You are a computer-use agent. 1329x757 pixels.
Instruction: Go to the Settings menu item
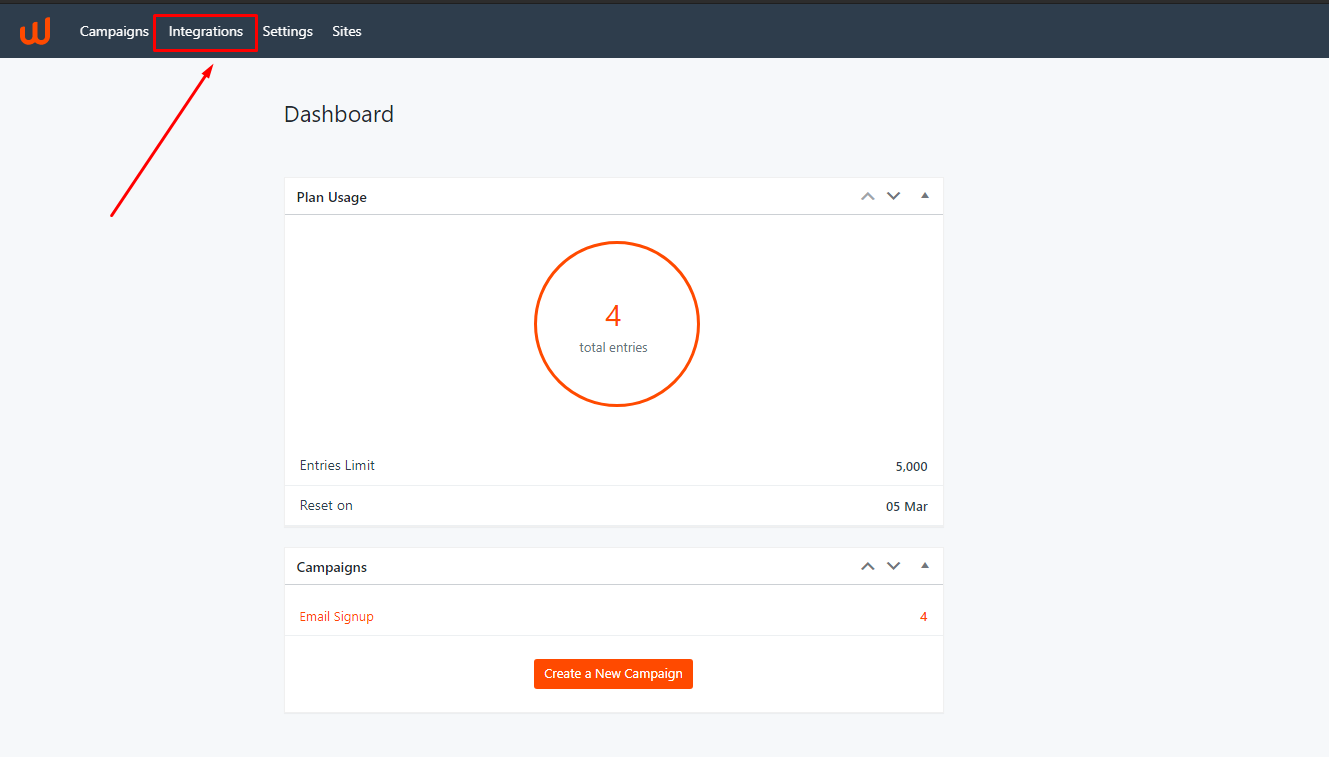tap(288, 32)
